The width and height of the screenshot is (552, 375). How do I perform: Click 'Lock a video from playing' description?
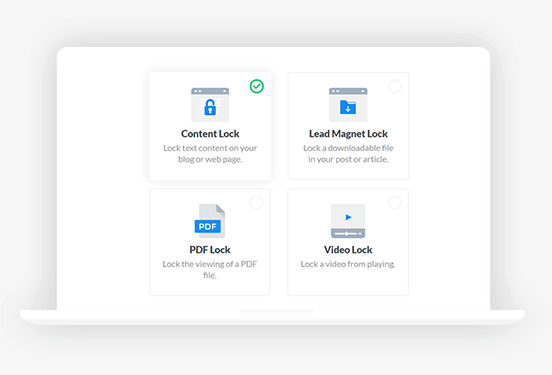click(348, 264)
